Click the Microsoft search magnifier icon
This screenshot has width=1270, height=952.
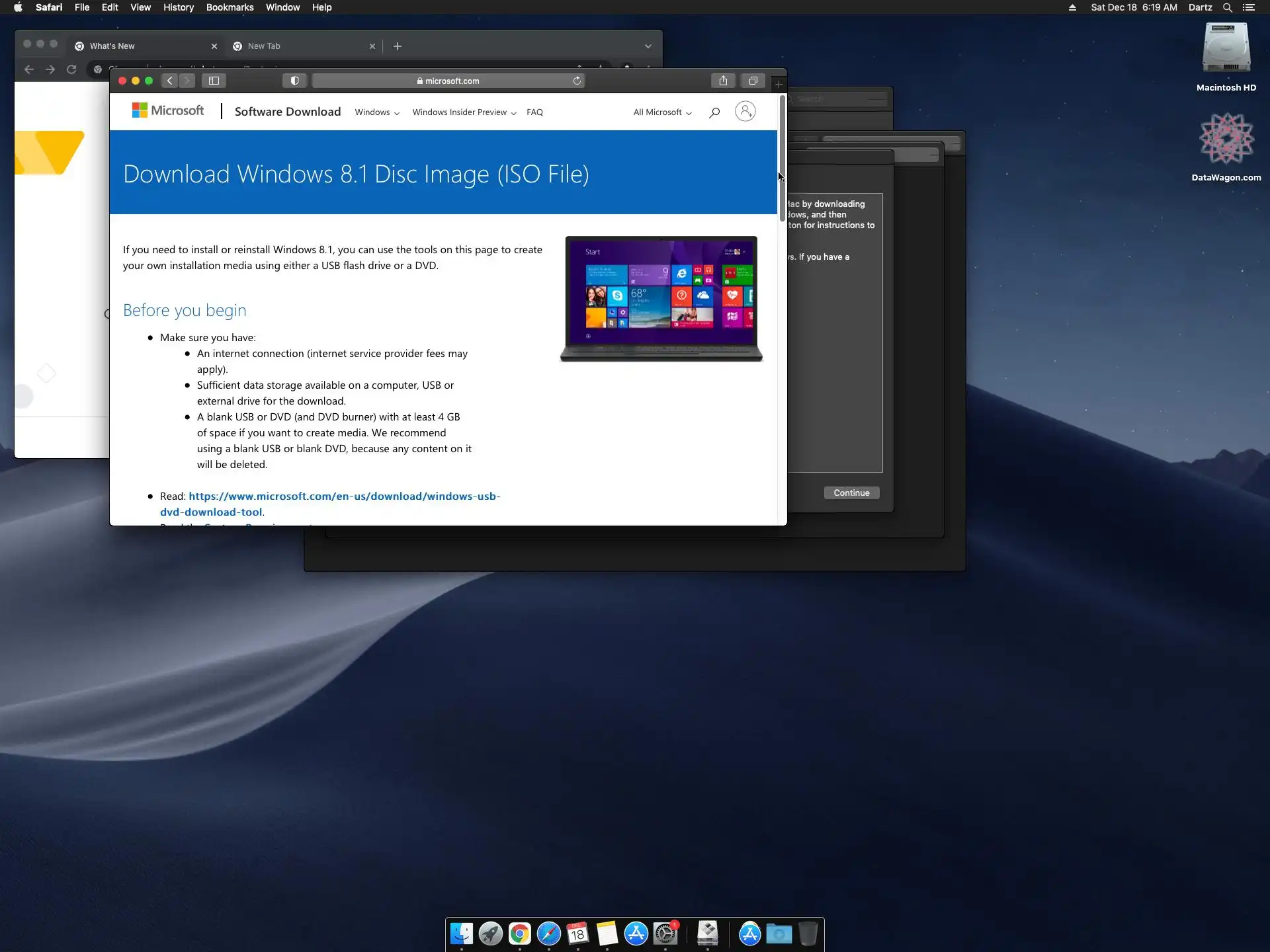714,112
